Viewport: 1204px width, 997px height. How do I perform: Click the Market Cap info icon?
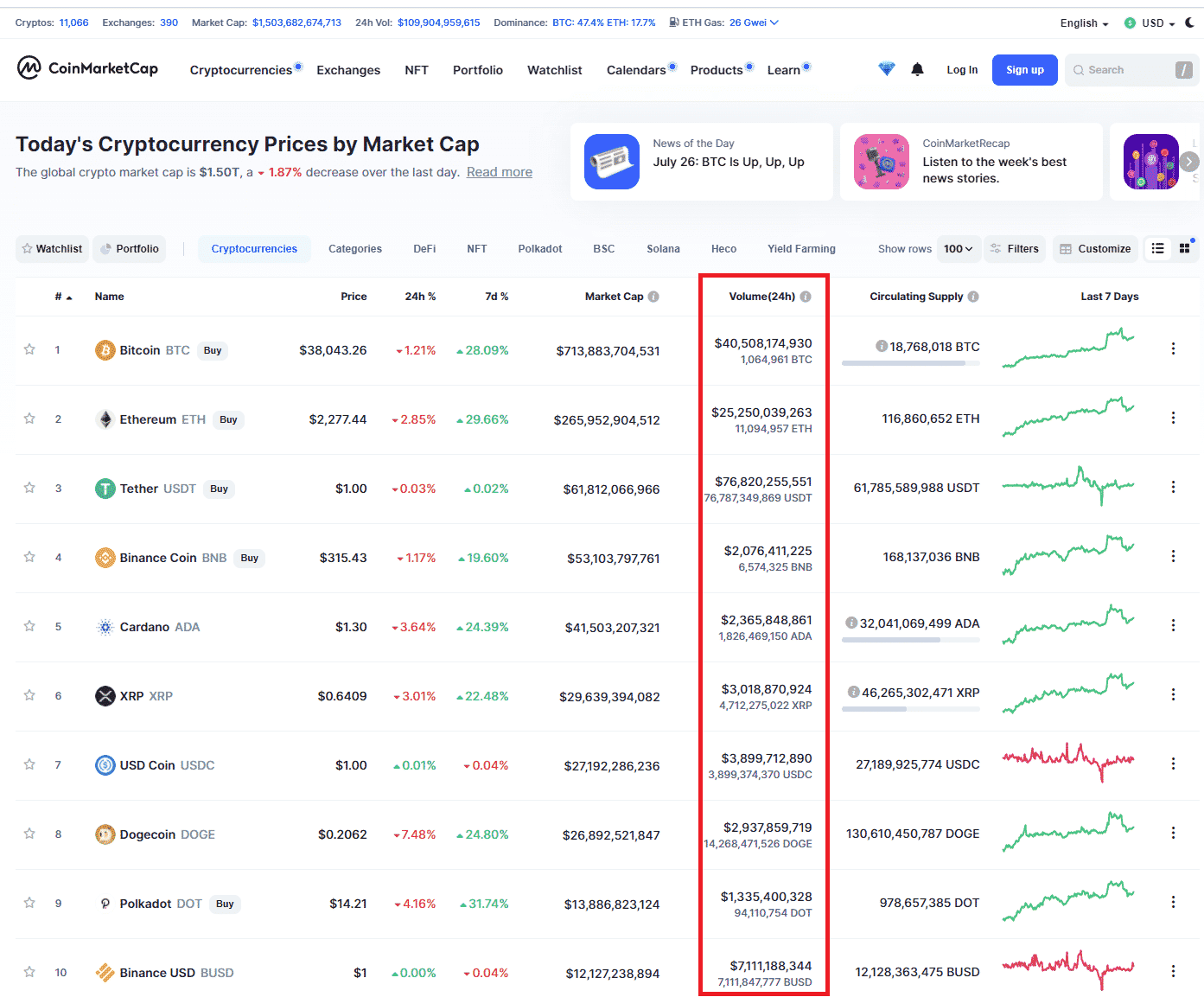point(653,297)
